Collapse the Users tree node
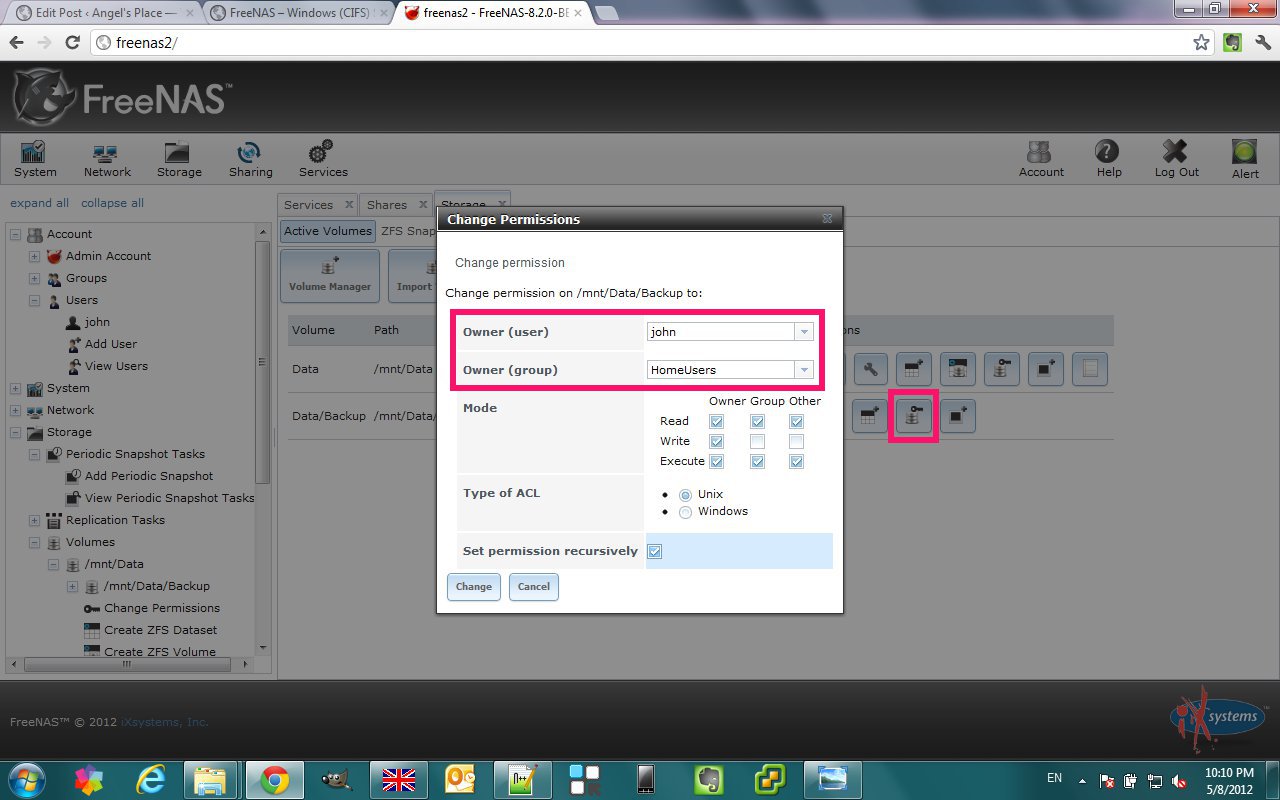The image size is (1280, 800). pyautogui.click(x=34, y=300)
